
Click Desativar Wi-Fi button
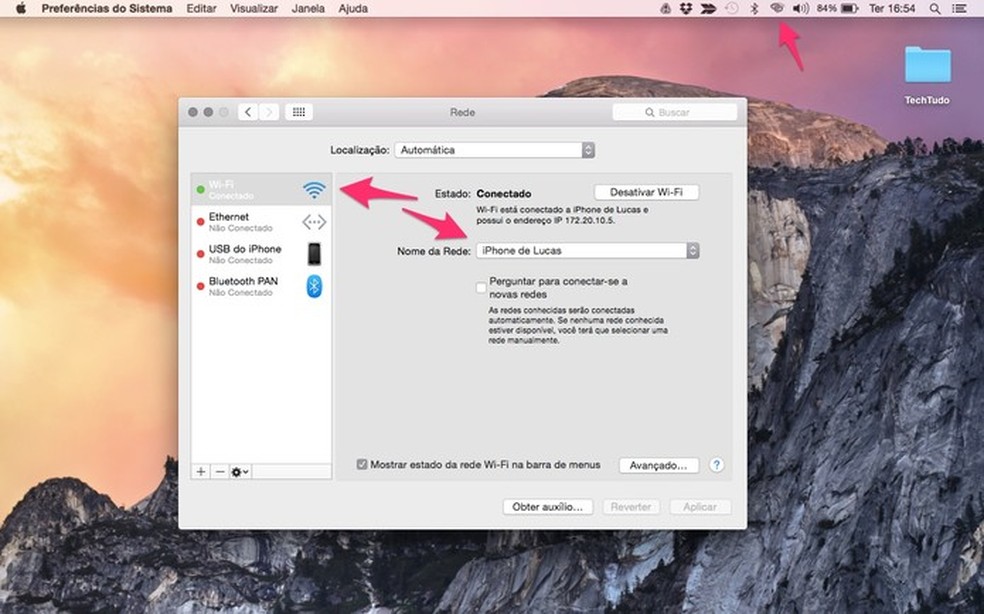pos(646,192)
